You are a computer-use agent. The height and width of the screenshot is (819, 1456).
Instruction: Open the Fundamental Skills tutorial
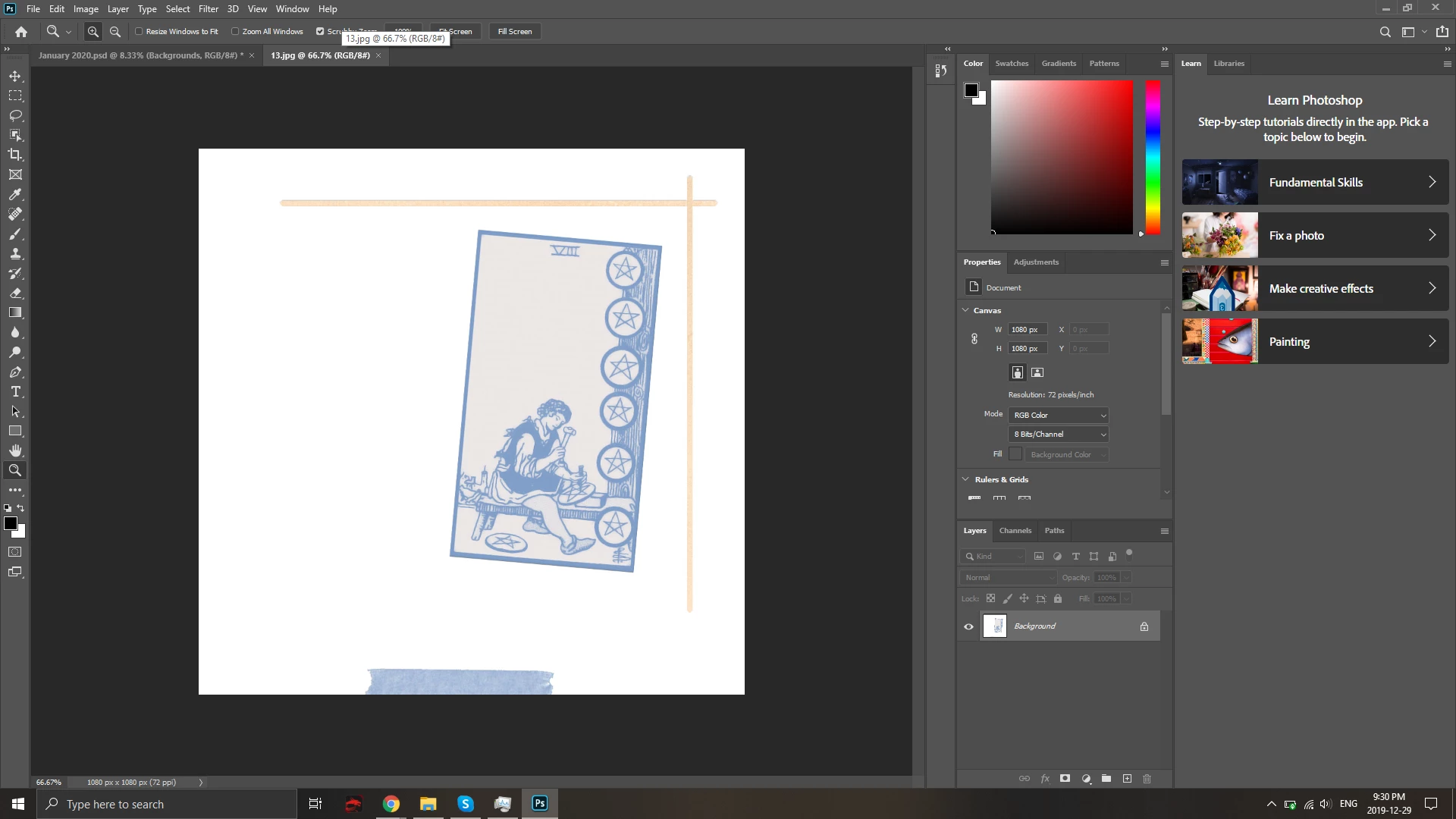[x=1315, y=182]
